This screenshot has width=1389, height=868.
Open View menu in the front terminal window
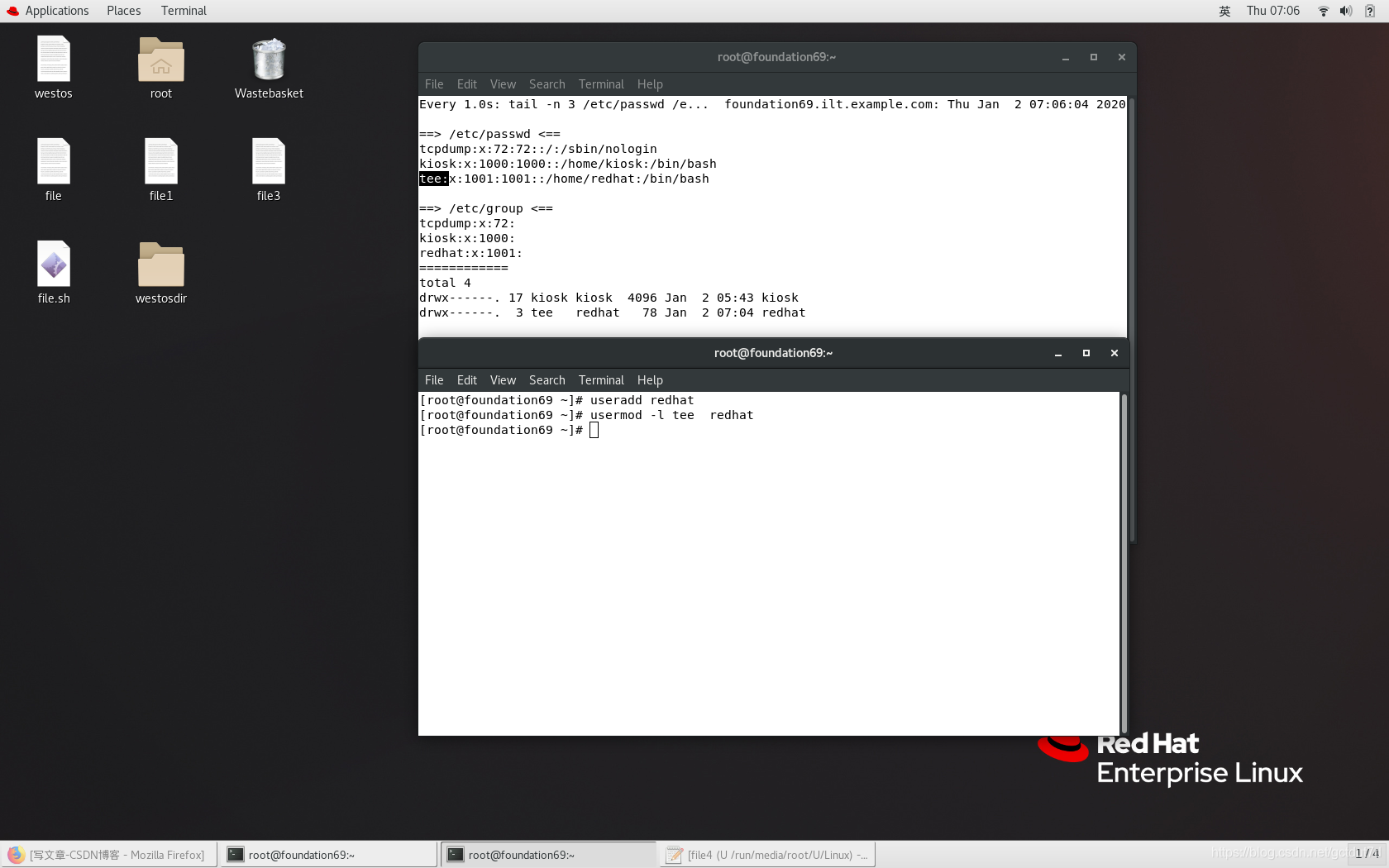pyautogui.click(x=503, y=380)
